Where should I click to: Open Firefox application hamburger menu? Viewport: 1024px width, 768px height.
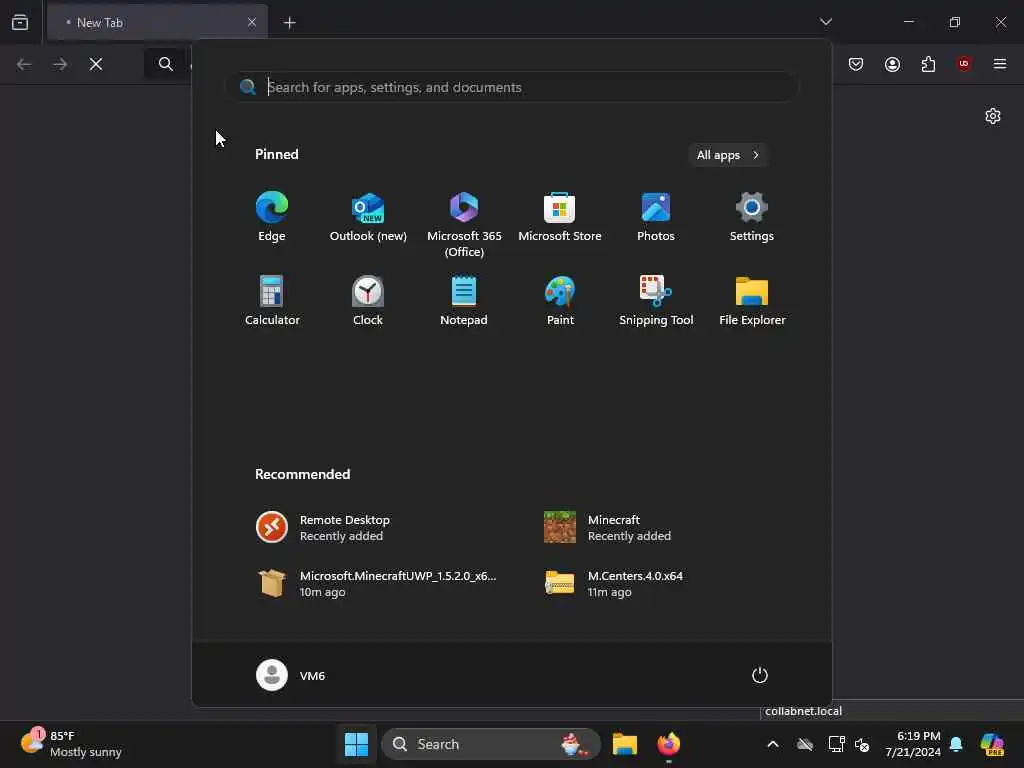pos(1000,64)
